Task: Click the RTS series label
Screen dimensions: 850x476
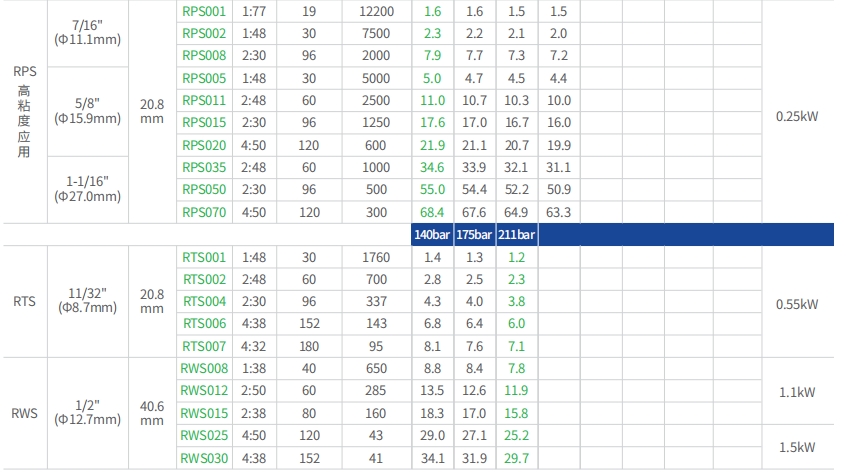Action: point(24,301)
